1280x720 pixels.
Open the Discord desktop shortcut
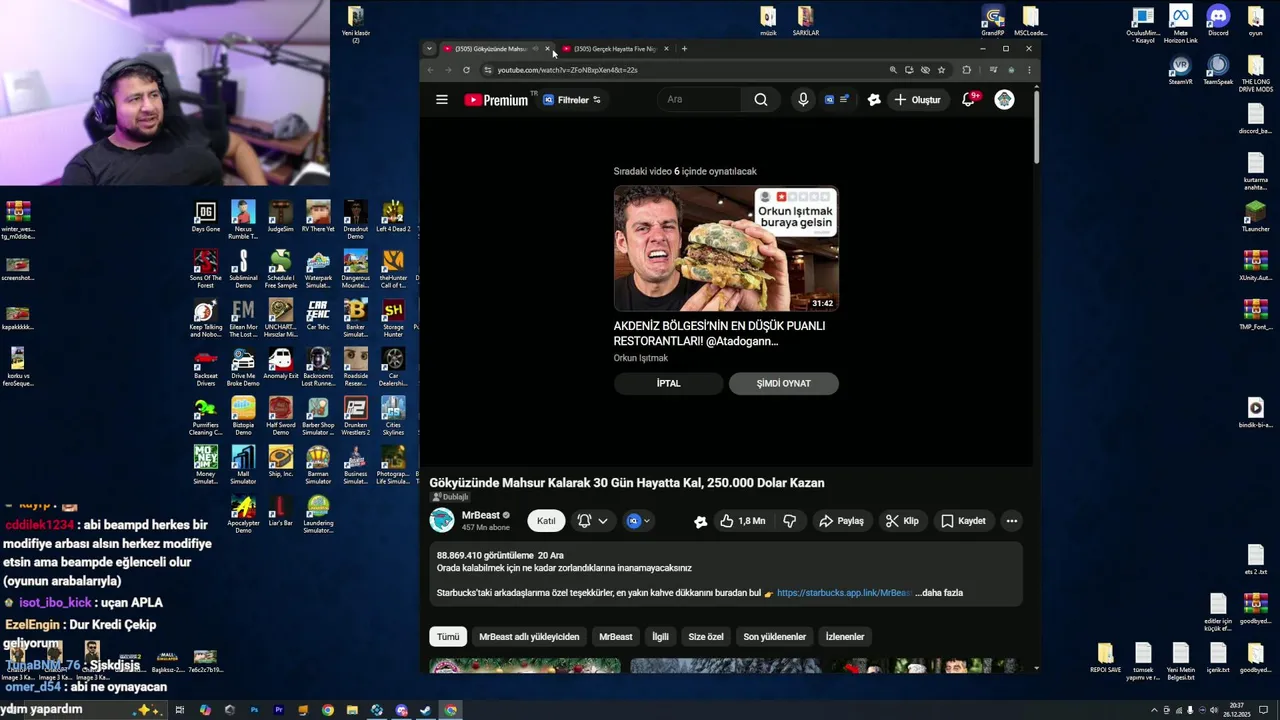click(1218, 22)
